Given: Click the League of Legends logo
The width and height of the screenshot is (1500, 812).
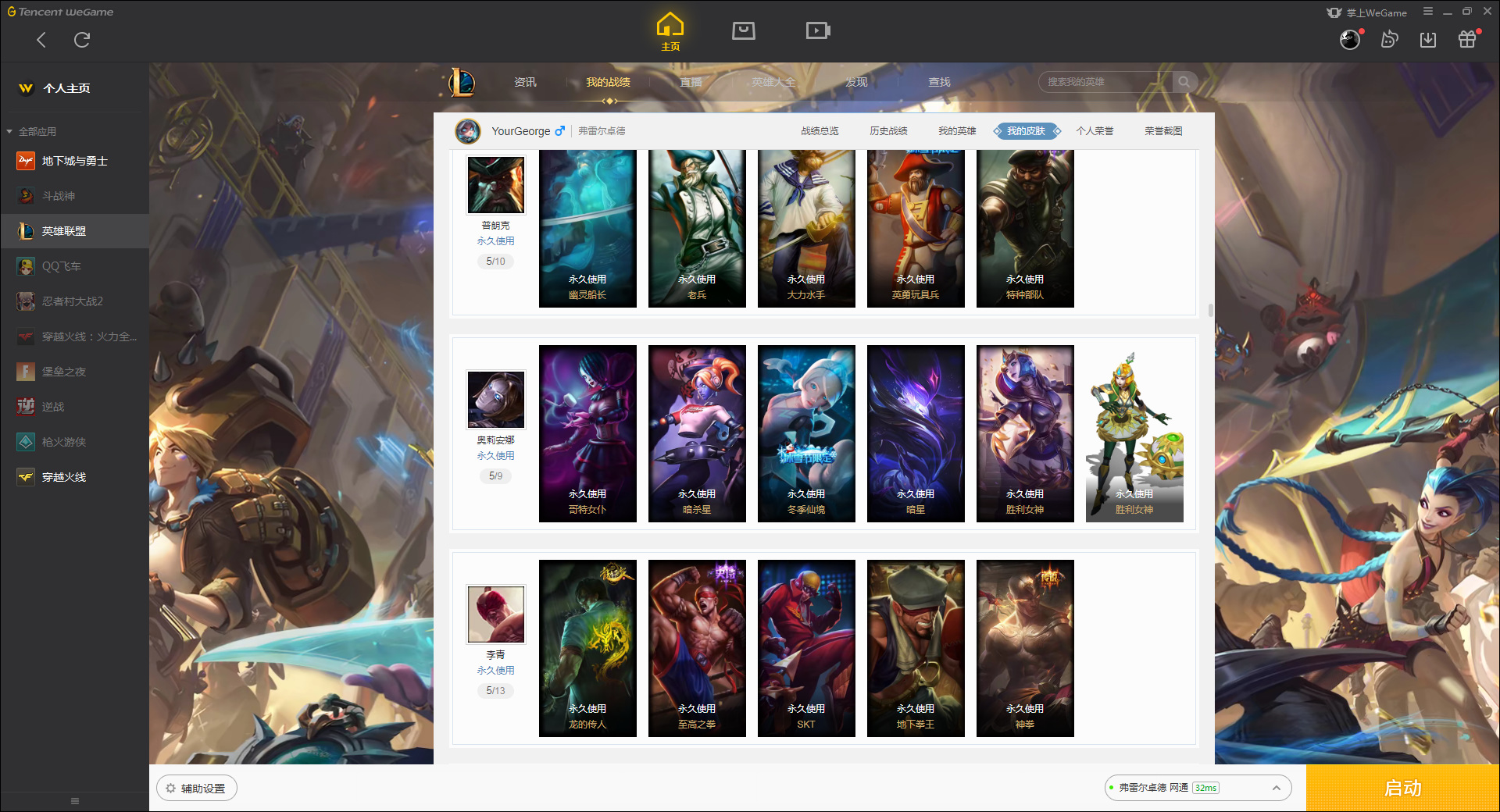Looking at the screenshot, I should [x=461, y=82].
